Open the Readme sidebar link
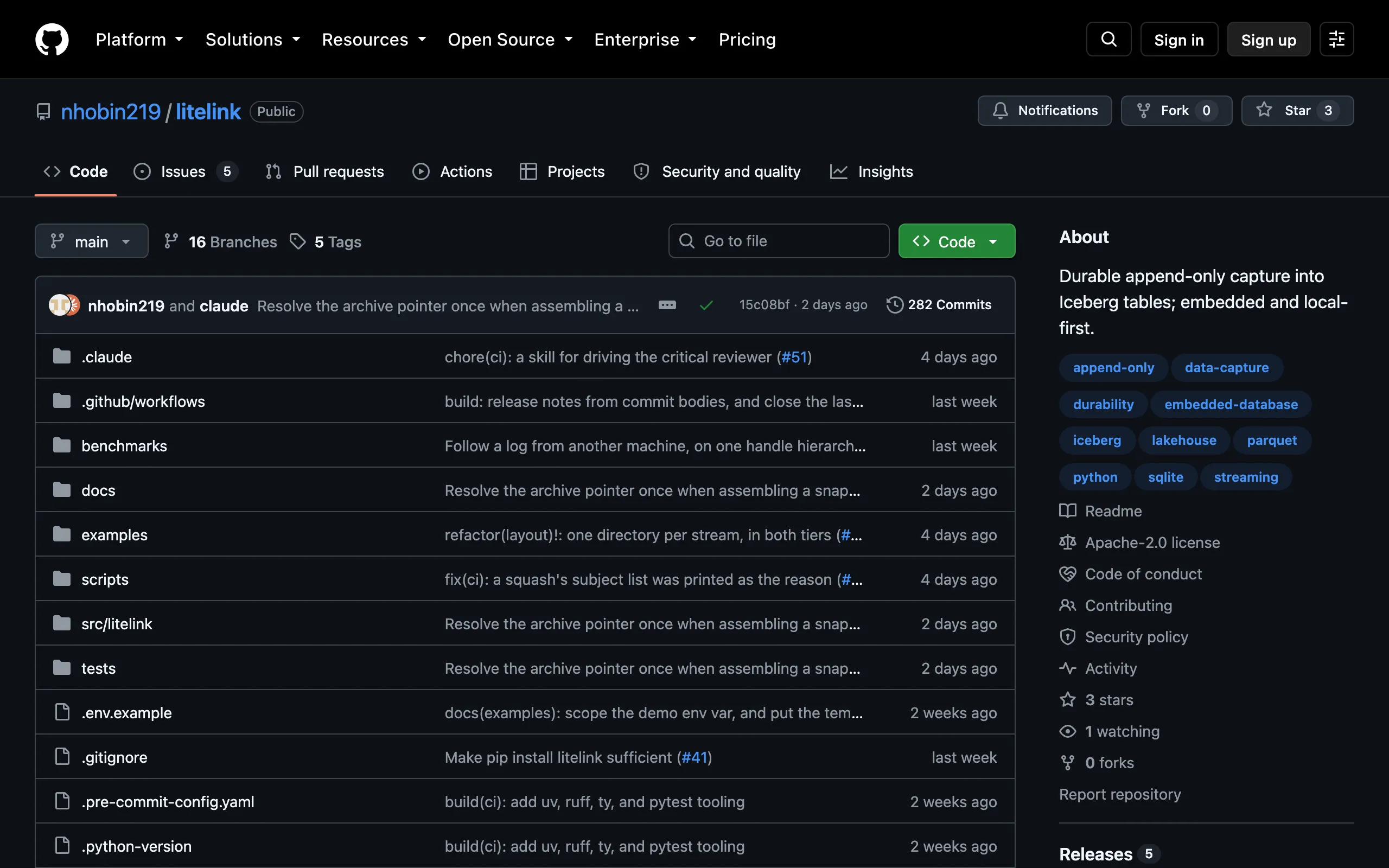The width and height of the screenshot is (1389, 868). coord(1101,511)
